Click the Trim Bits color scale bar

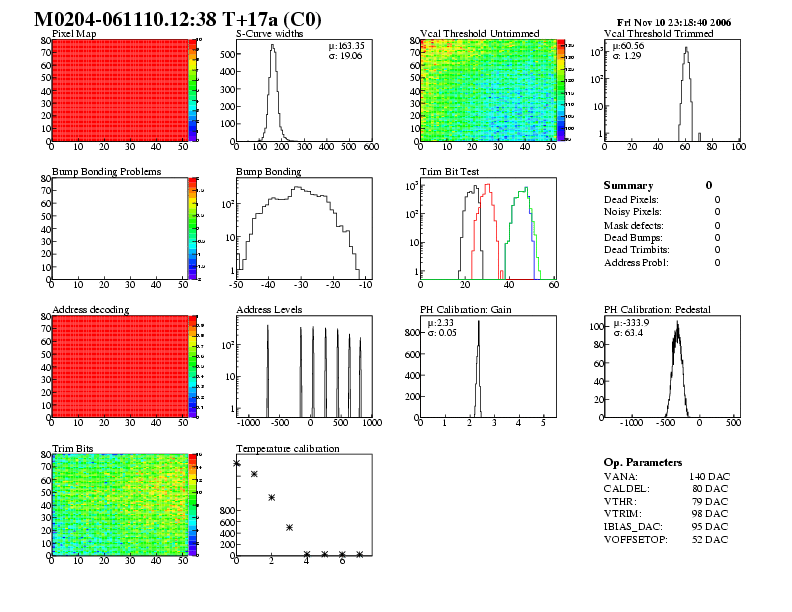(x=193, y=504)
